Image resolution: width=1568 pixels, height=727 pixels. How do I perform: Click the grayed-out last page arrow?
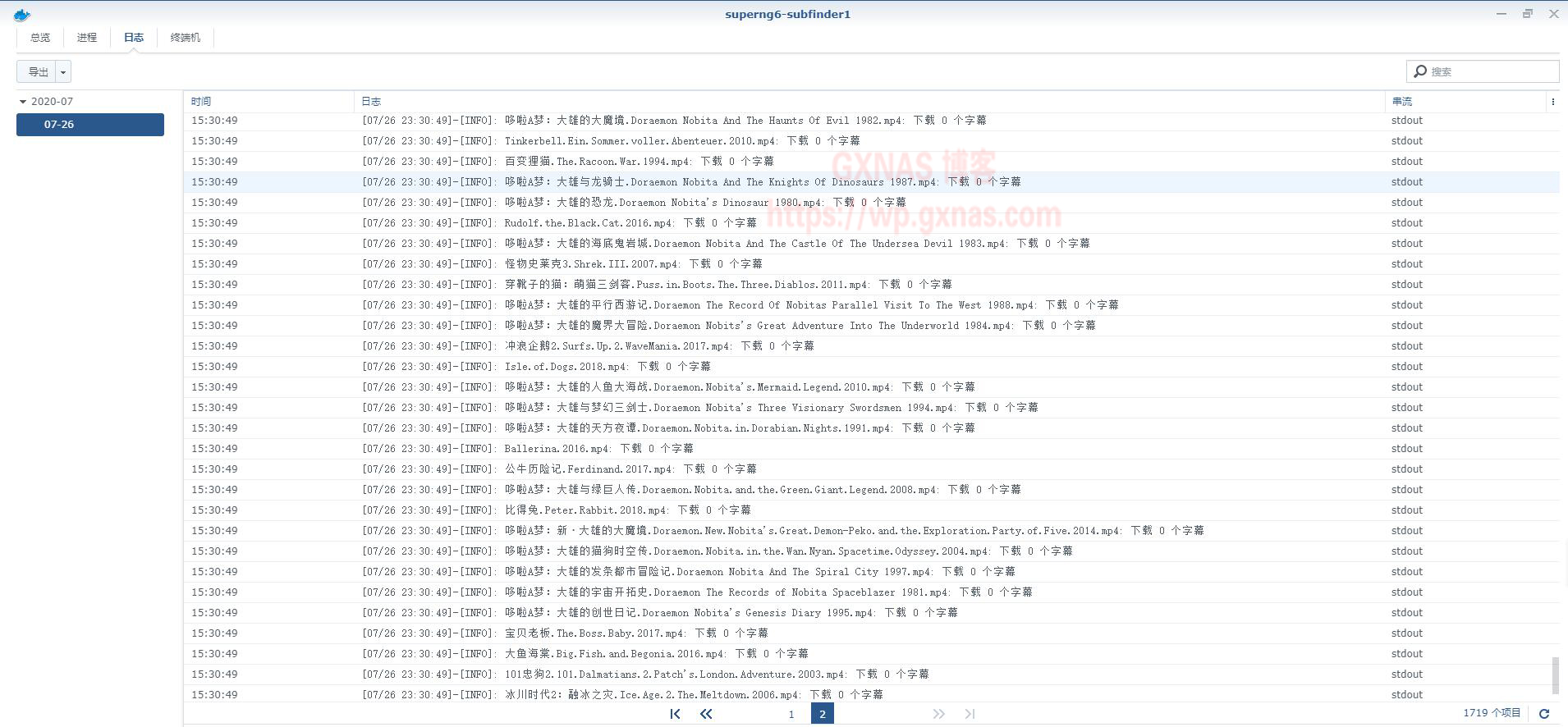970,714
